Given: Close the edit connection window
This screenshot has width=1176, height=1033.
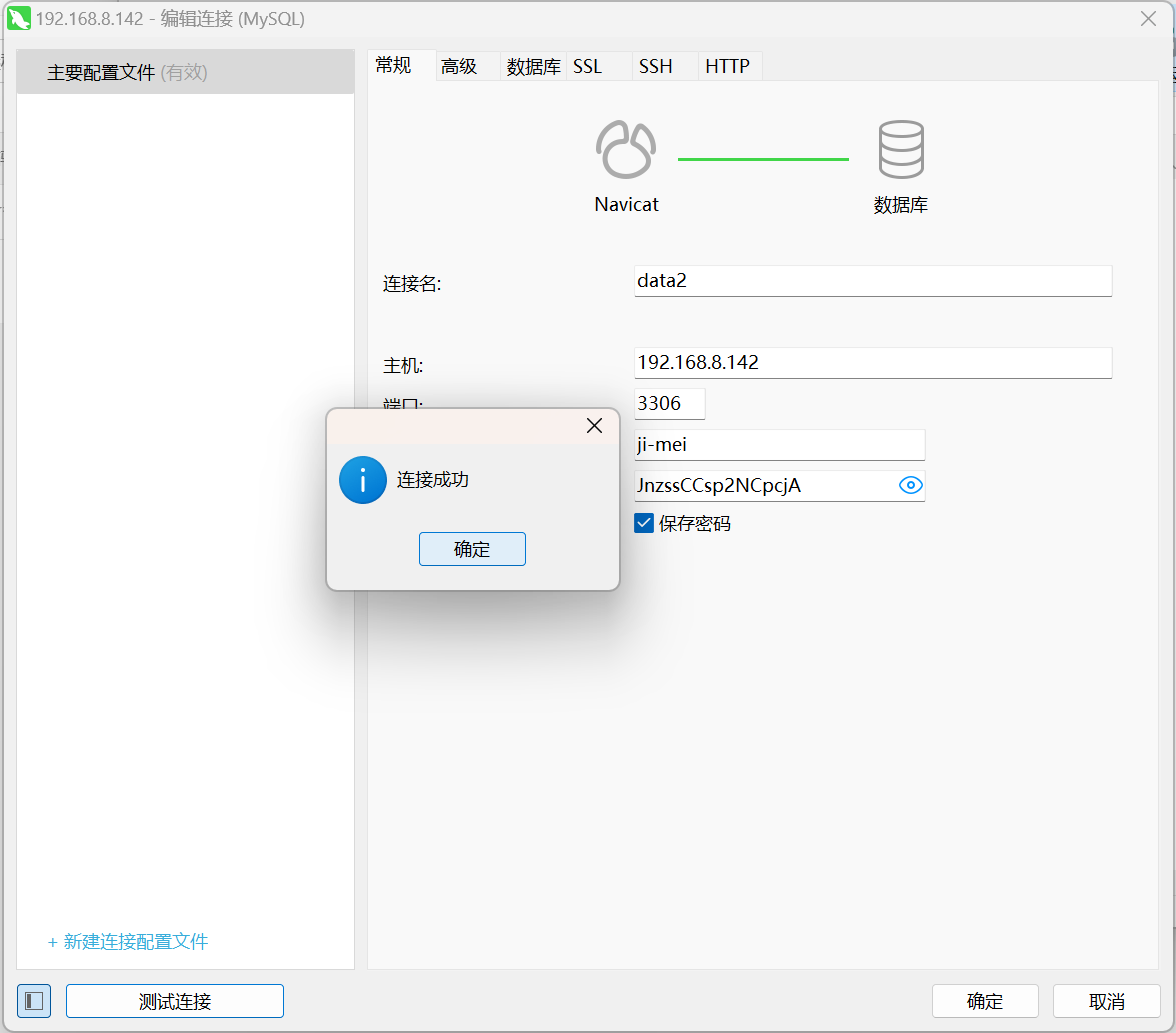Looking at the screenshot, I should [x=1148, y=19].
